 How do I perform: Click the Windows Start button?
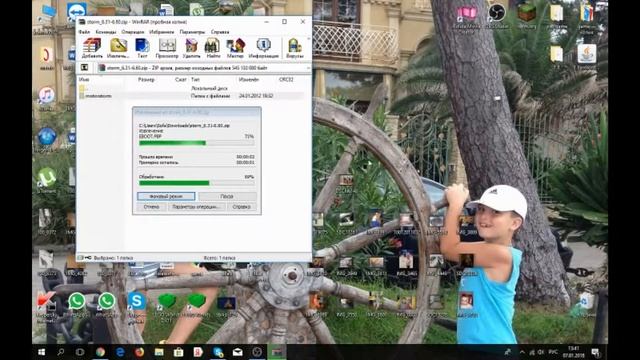click(41, 352)
